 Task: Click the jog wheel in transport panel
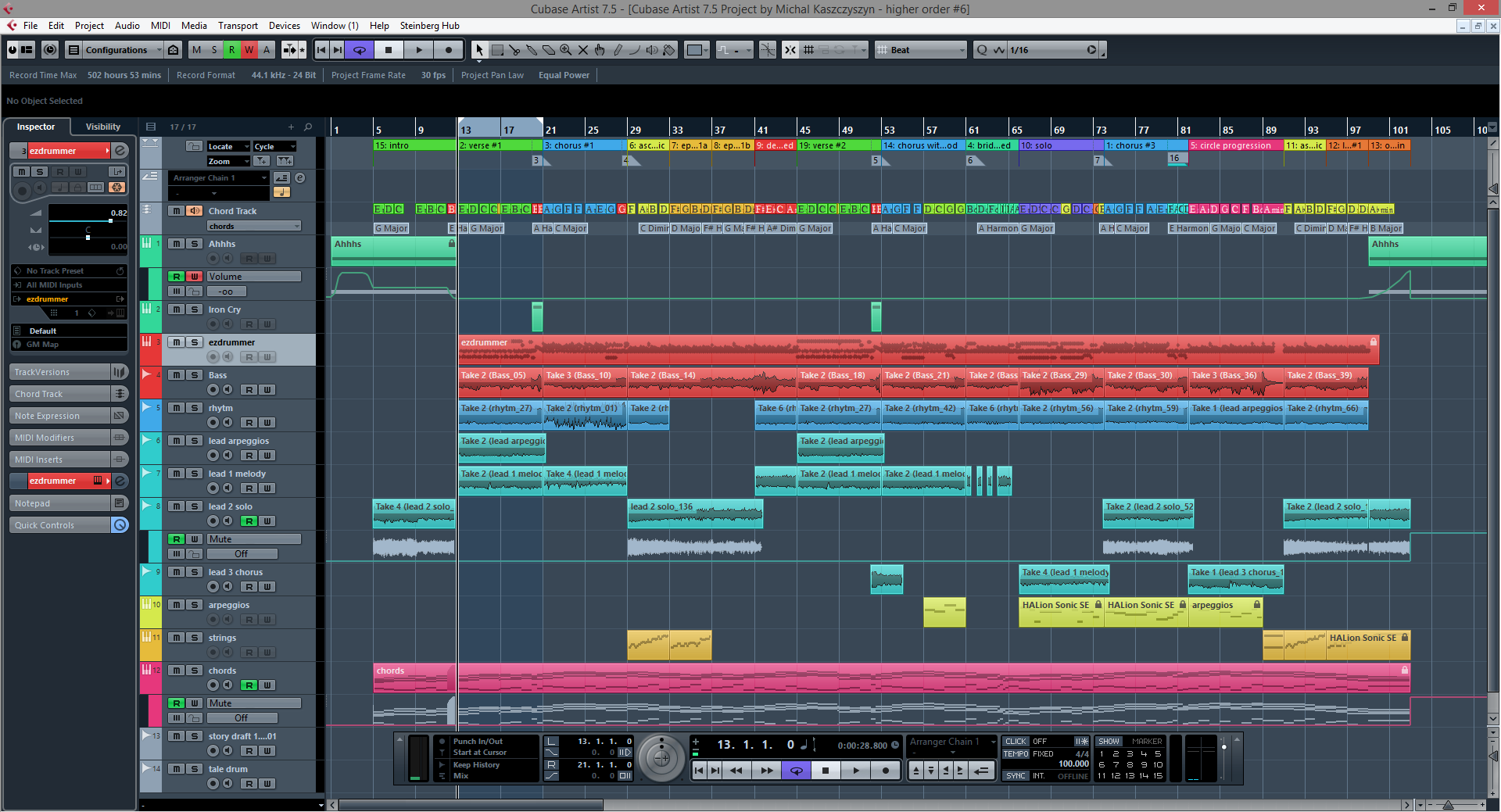(661, 758)
